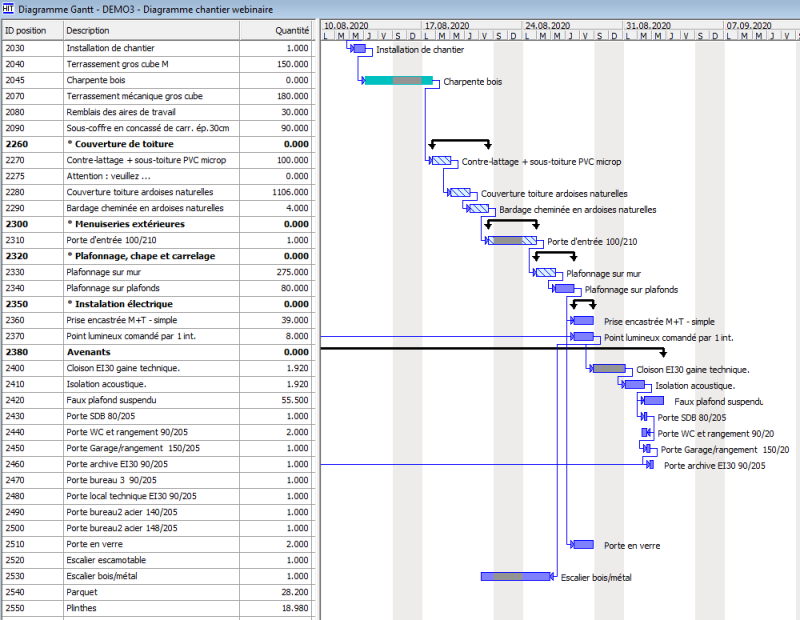Screen dimensions: 800x620
Task: Click the Quantité column header
Action: [291, 31]
